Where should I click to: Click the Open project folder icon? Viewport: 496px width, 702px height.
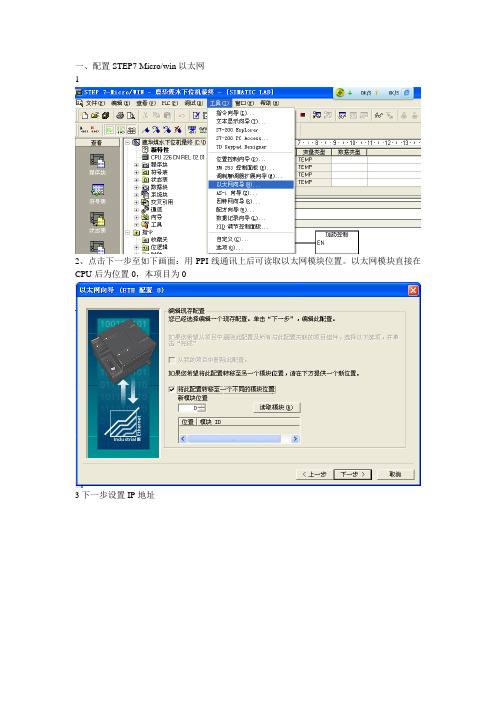tap(94, 116)
